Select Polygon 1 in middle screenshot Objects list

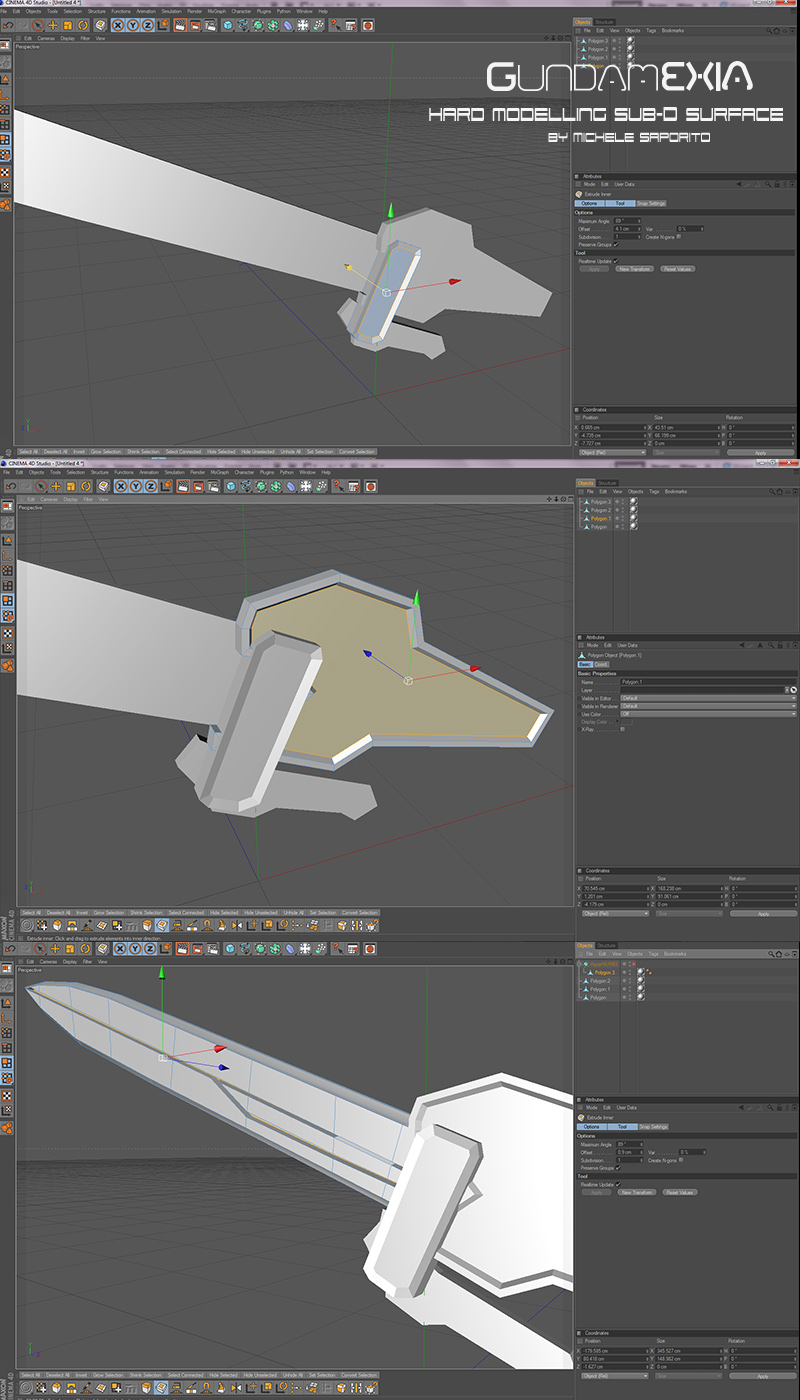tap(600, 519)
